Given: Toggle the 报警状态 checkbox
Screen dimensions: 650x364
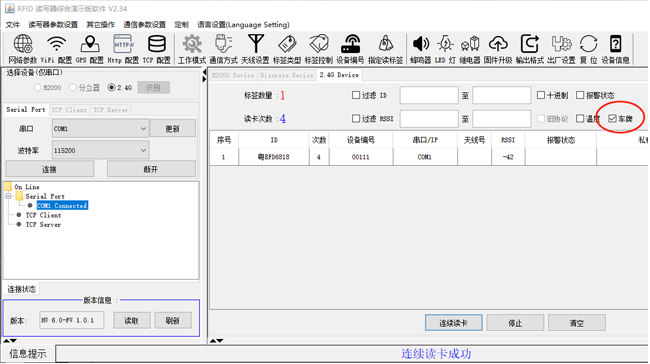Looking at the screenshot, I should [x=580, y=95].
